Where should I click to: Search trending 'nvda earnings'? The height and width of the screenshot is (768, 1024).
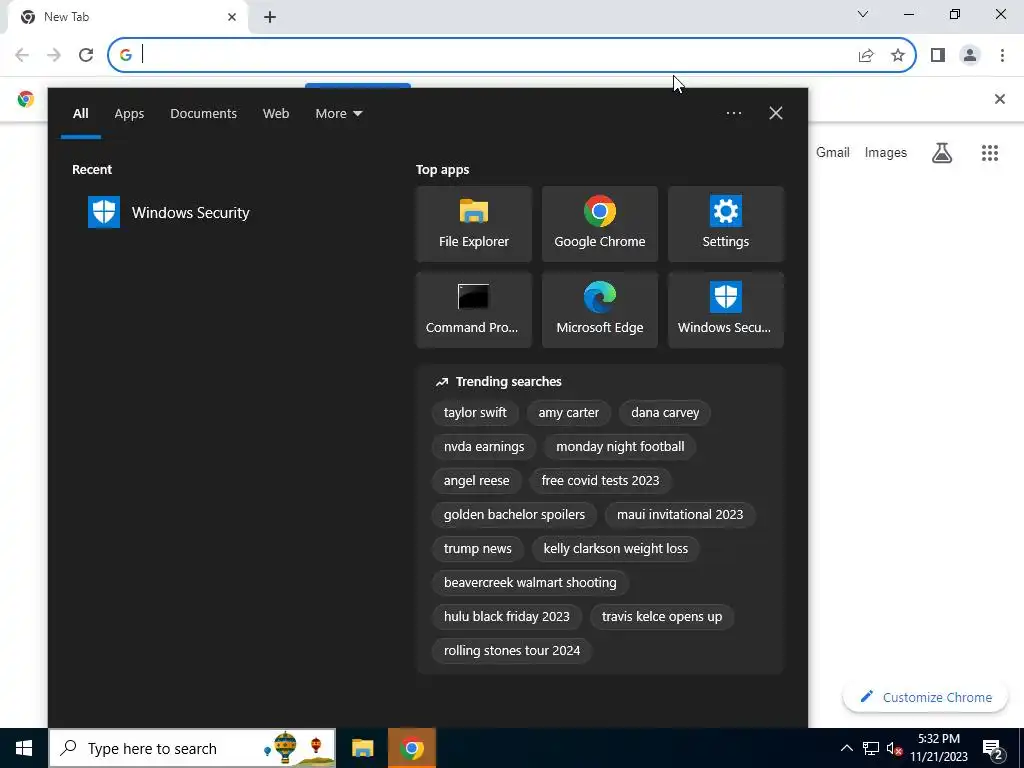point(484,447)
